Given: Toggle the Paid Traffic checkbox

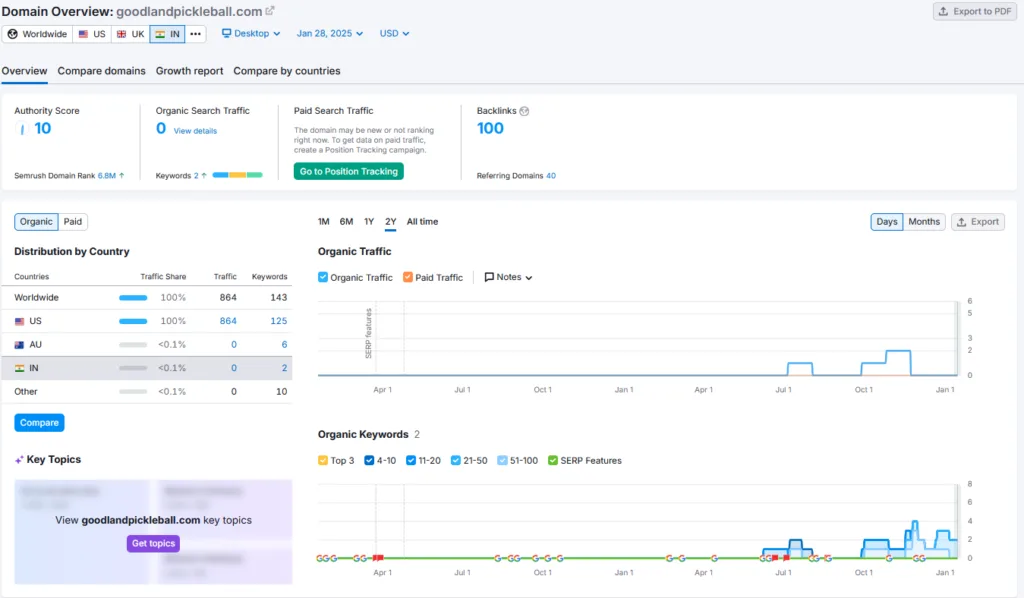Looking at the screenshot, I should [x=408, y=277].
